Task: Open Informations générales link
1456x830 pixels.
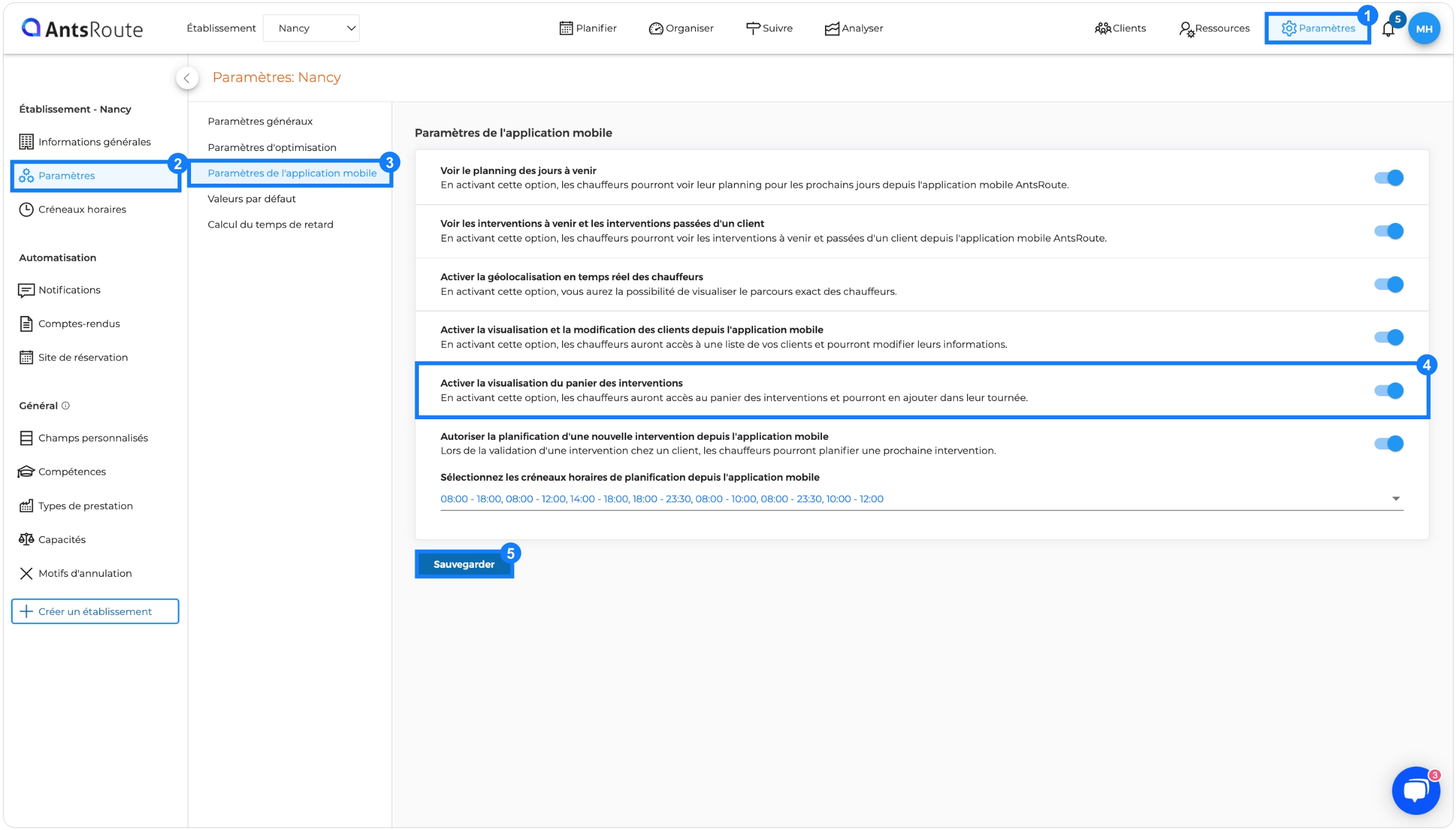Action: [x=94, y=142]
